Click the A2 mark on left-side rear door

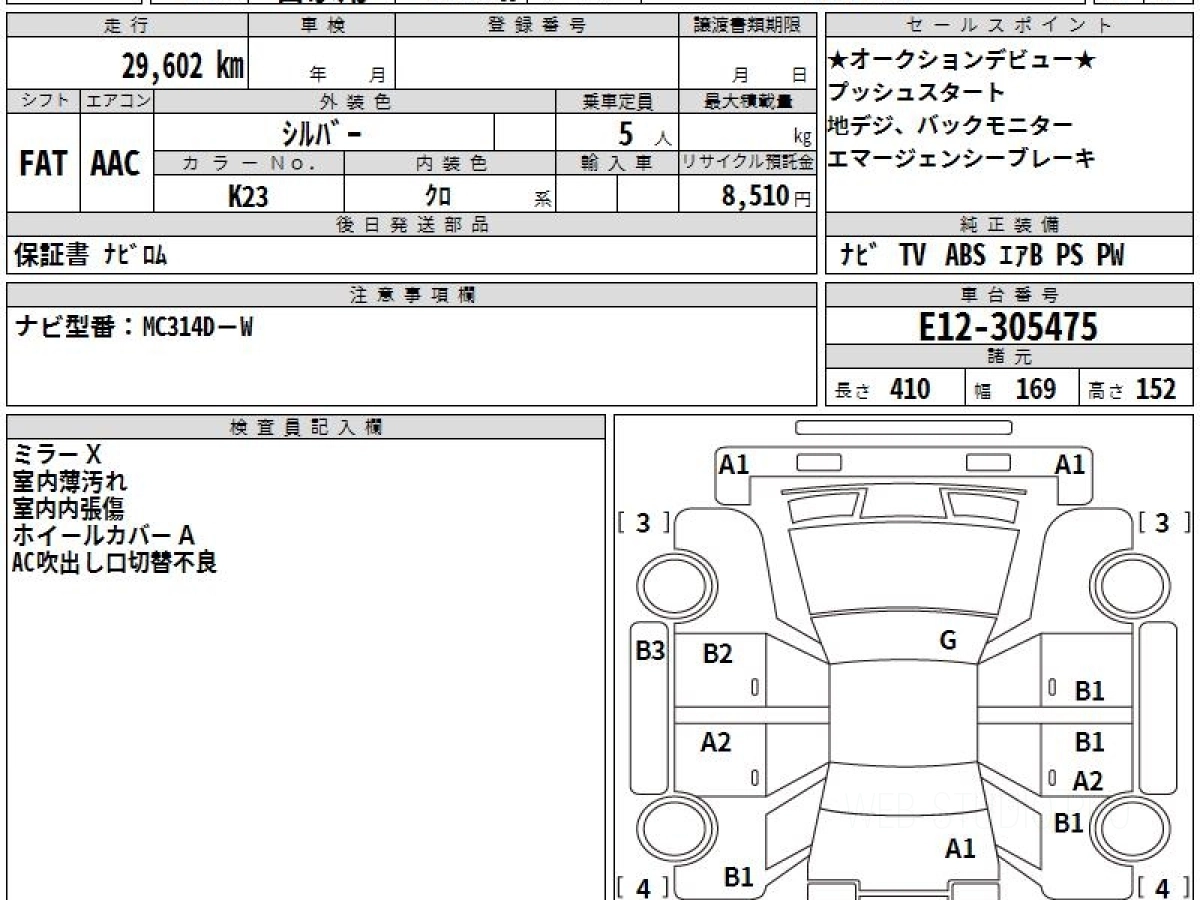tap(716, 743)
